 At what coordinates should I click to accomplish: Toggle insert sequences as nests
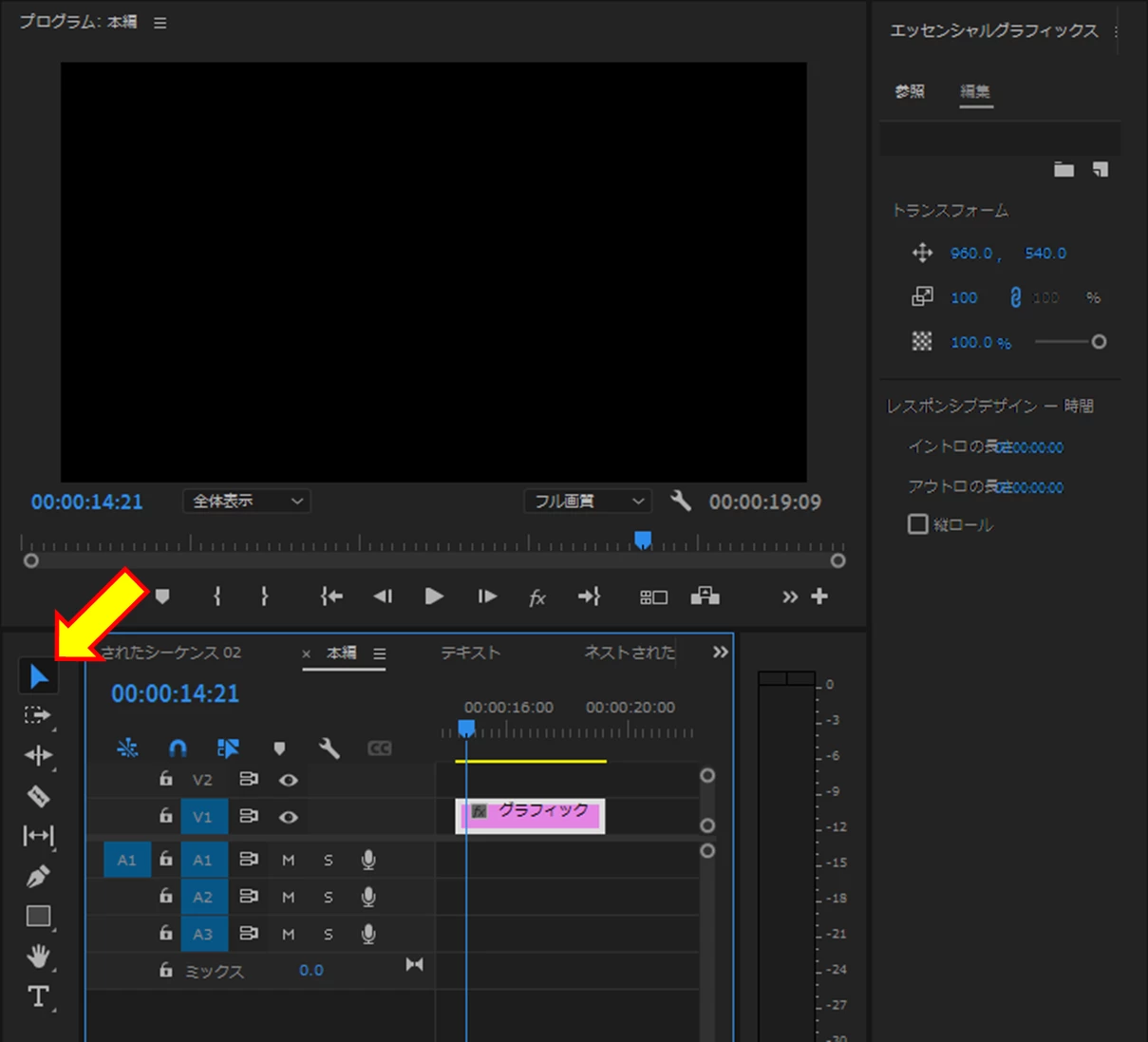[x=127, y=748]
